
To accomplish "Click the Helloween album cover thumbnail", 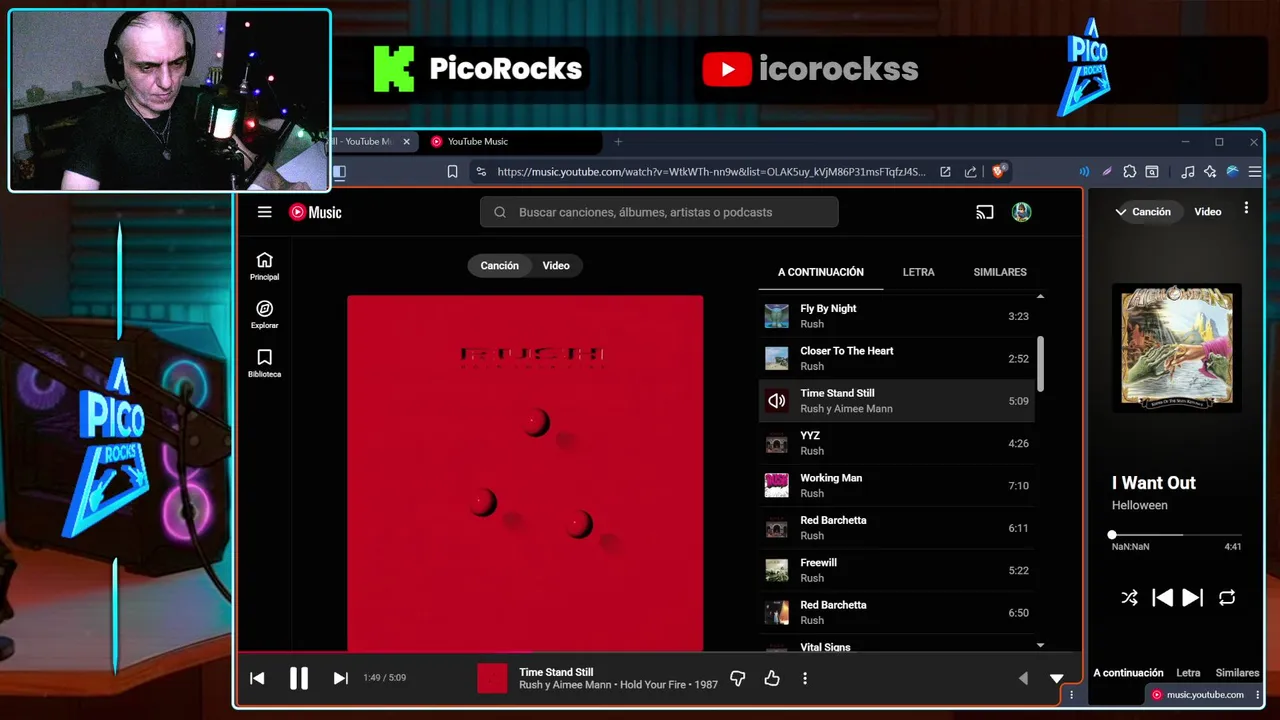I will (x=1177, y=347).
